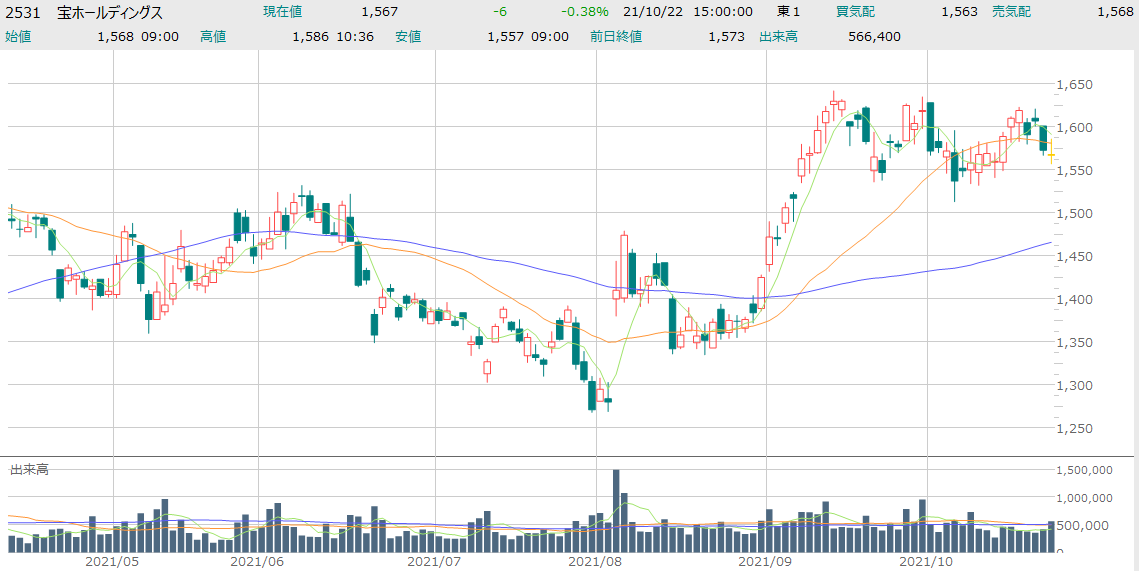Select the 東1 market indicator

[789, 12]
